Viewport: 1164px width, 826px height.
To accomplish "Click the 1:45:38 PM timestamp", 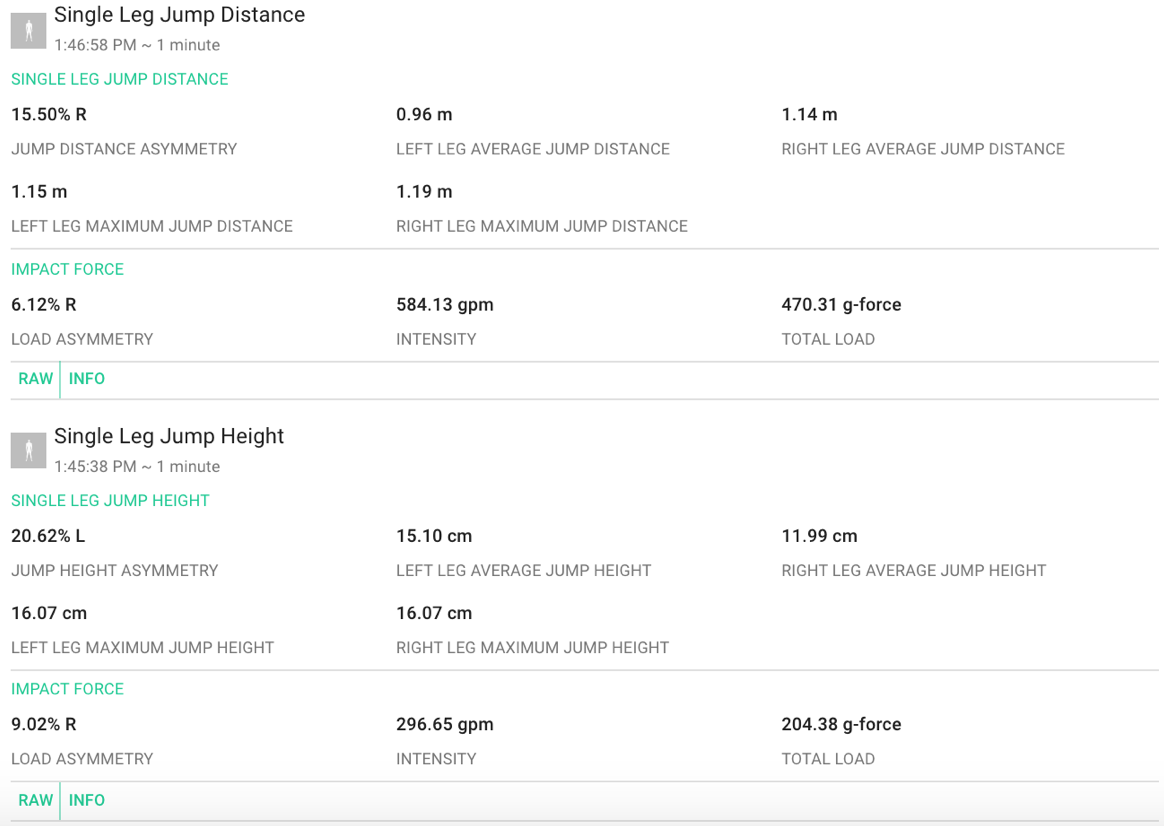I will point(95,466).
